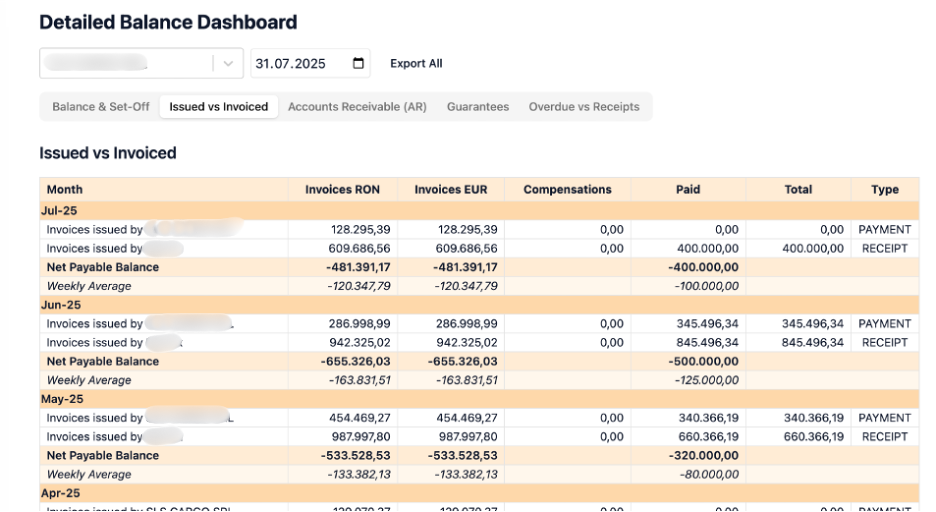Select the Jul-25 month group row

tap(62, 211)
